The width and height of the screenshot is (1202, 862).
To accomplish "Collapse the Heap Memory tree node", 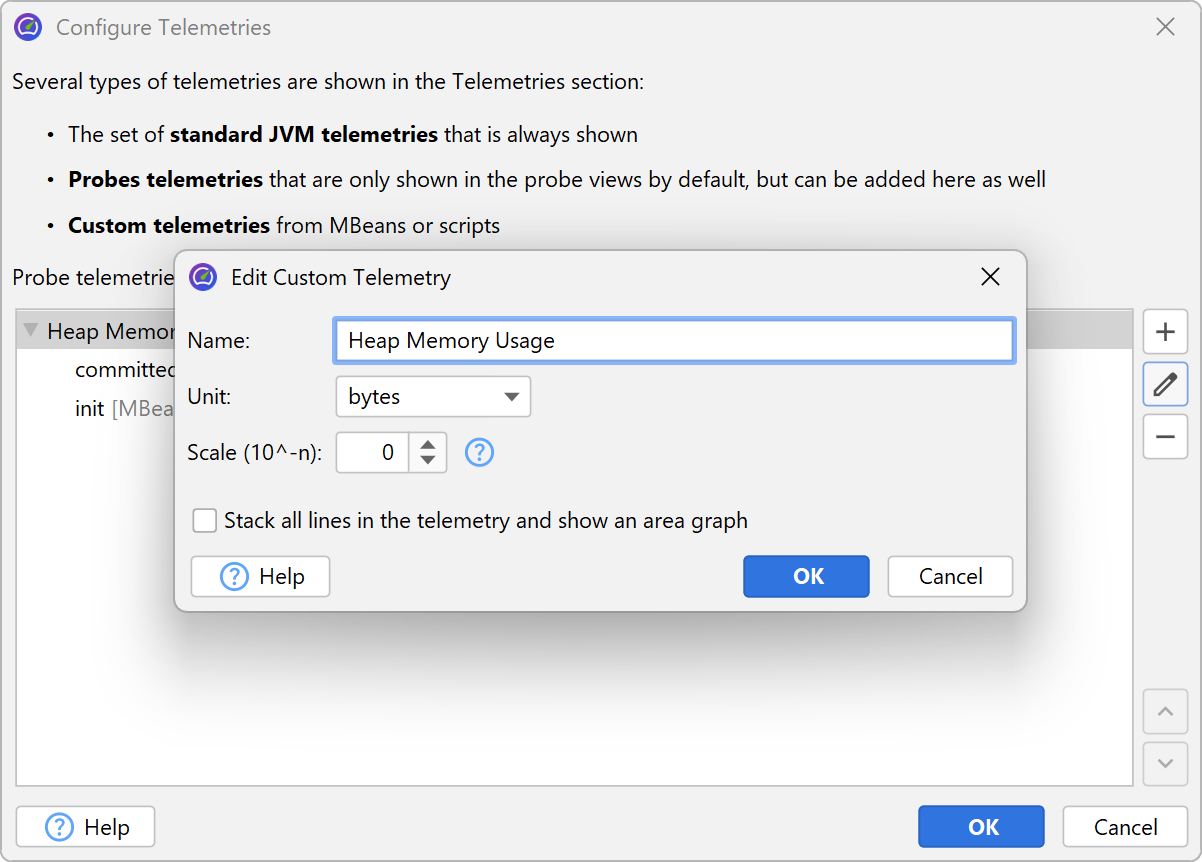I will pos(30,331).
